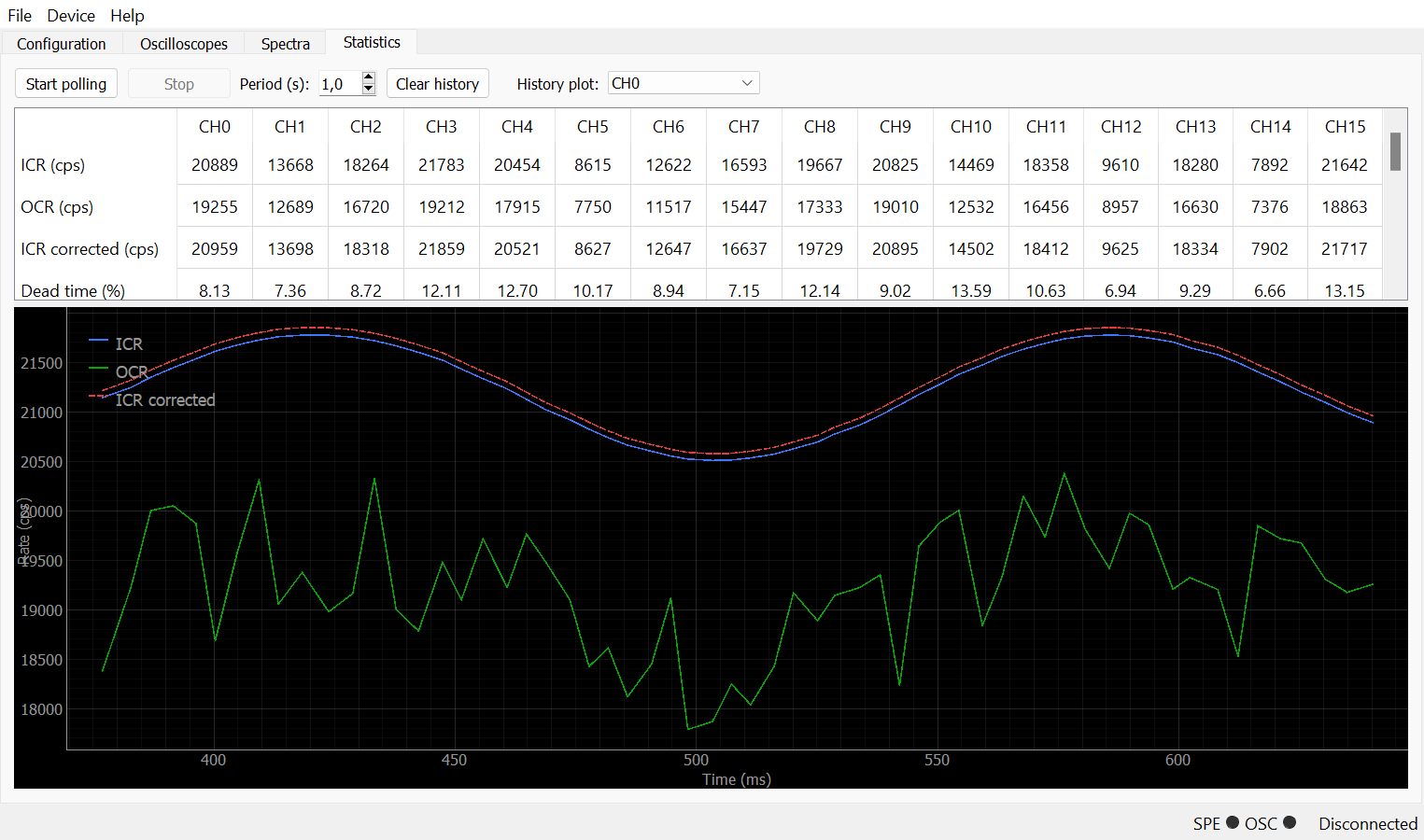Click the Start polling button
The width and height of the screenshot is (1424, 840).
pos(66,84)
